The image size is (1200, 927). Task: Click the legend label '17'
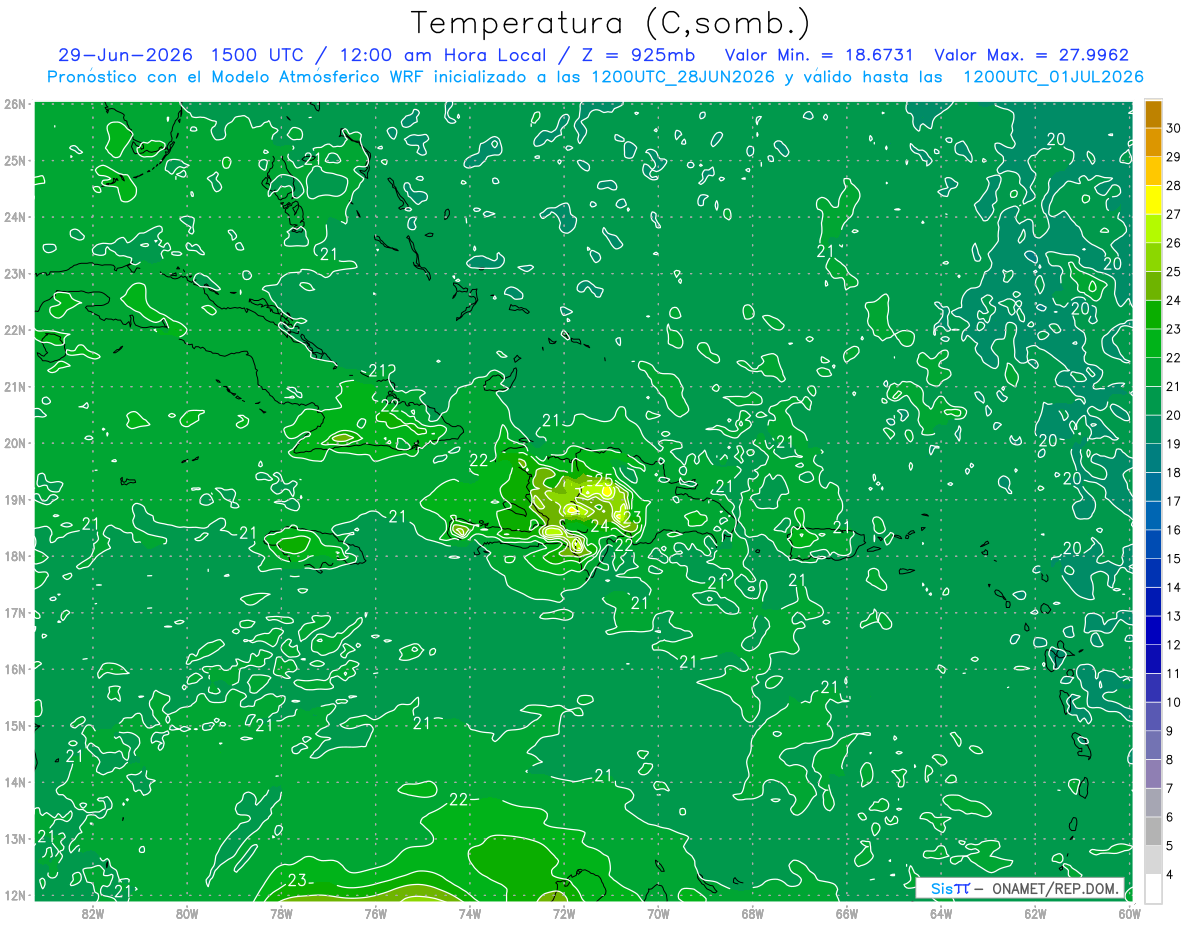pos(1174,501)
